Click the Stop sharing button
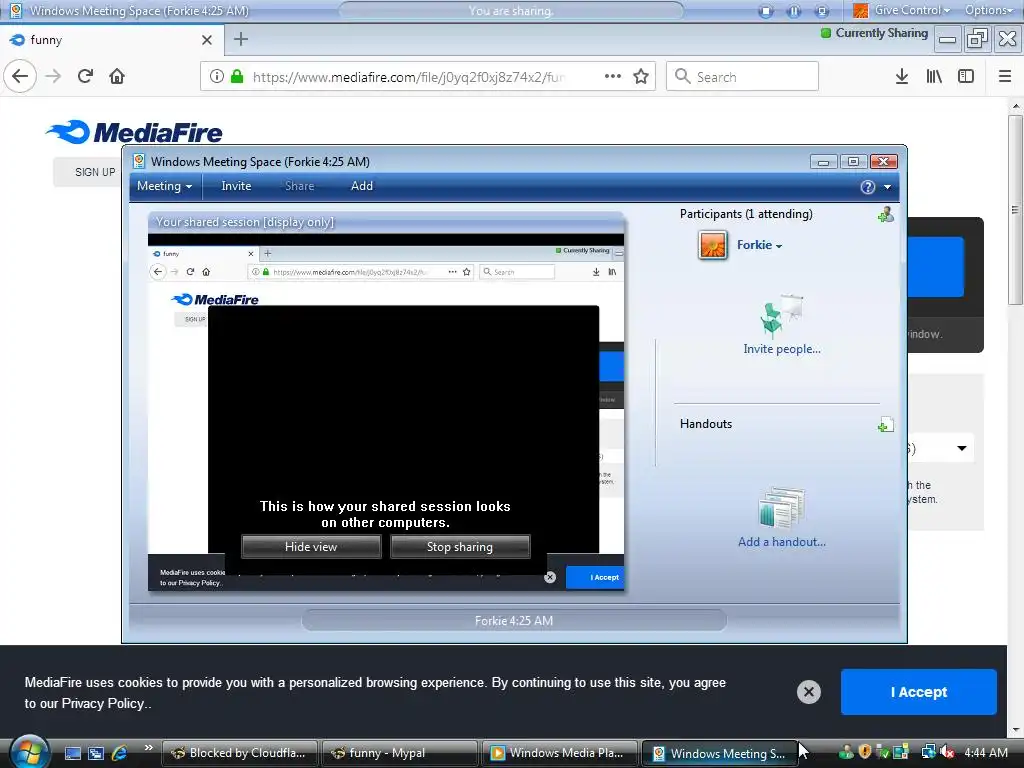Image resolution: width=1024 pixels, height=768 pixels. (x=460, y=547)
